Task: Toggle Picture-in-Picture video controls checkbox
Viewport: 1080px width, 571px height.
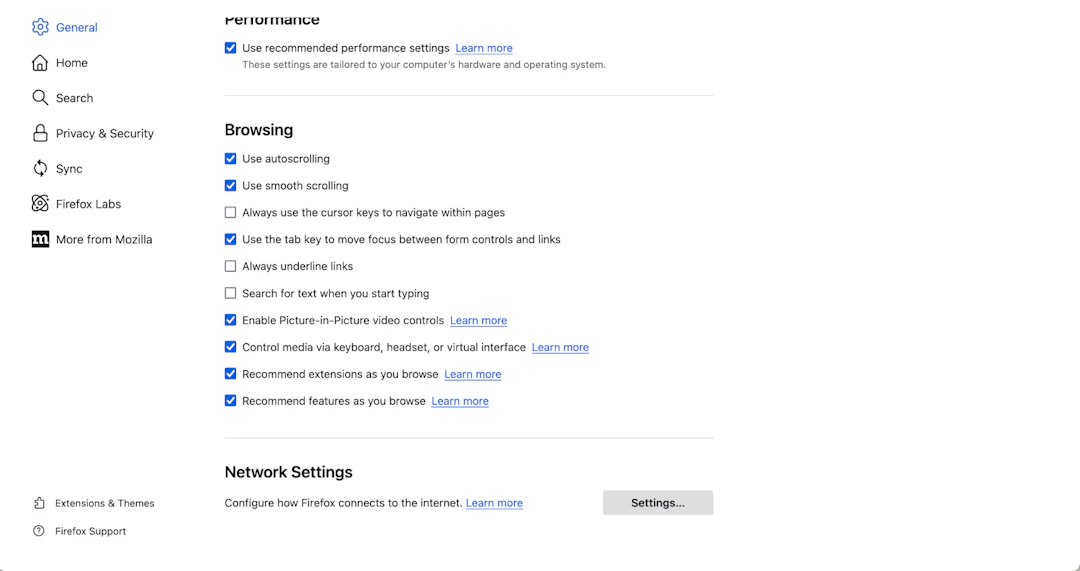Action: click(x=230, y=320)
